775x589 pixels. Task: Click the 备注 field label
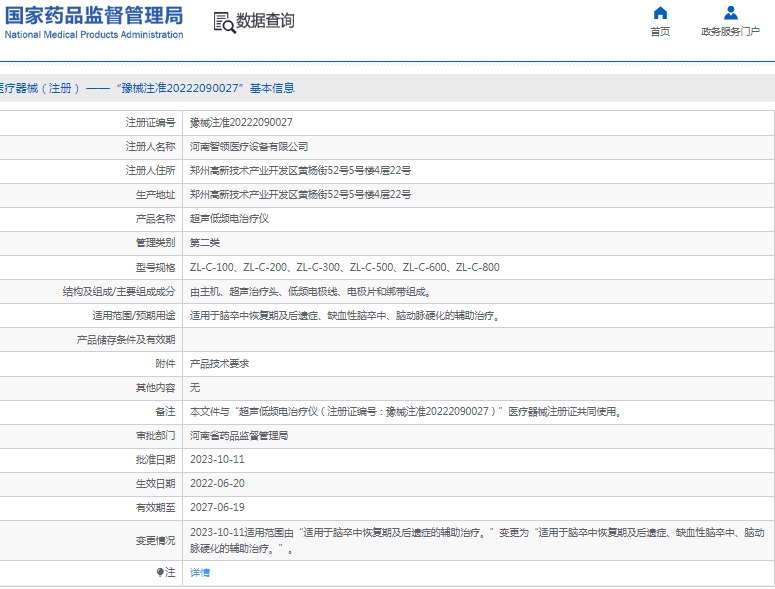point(165,412)
